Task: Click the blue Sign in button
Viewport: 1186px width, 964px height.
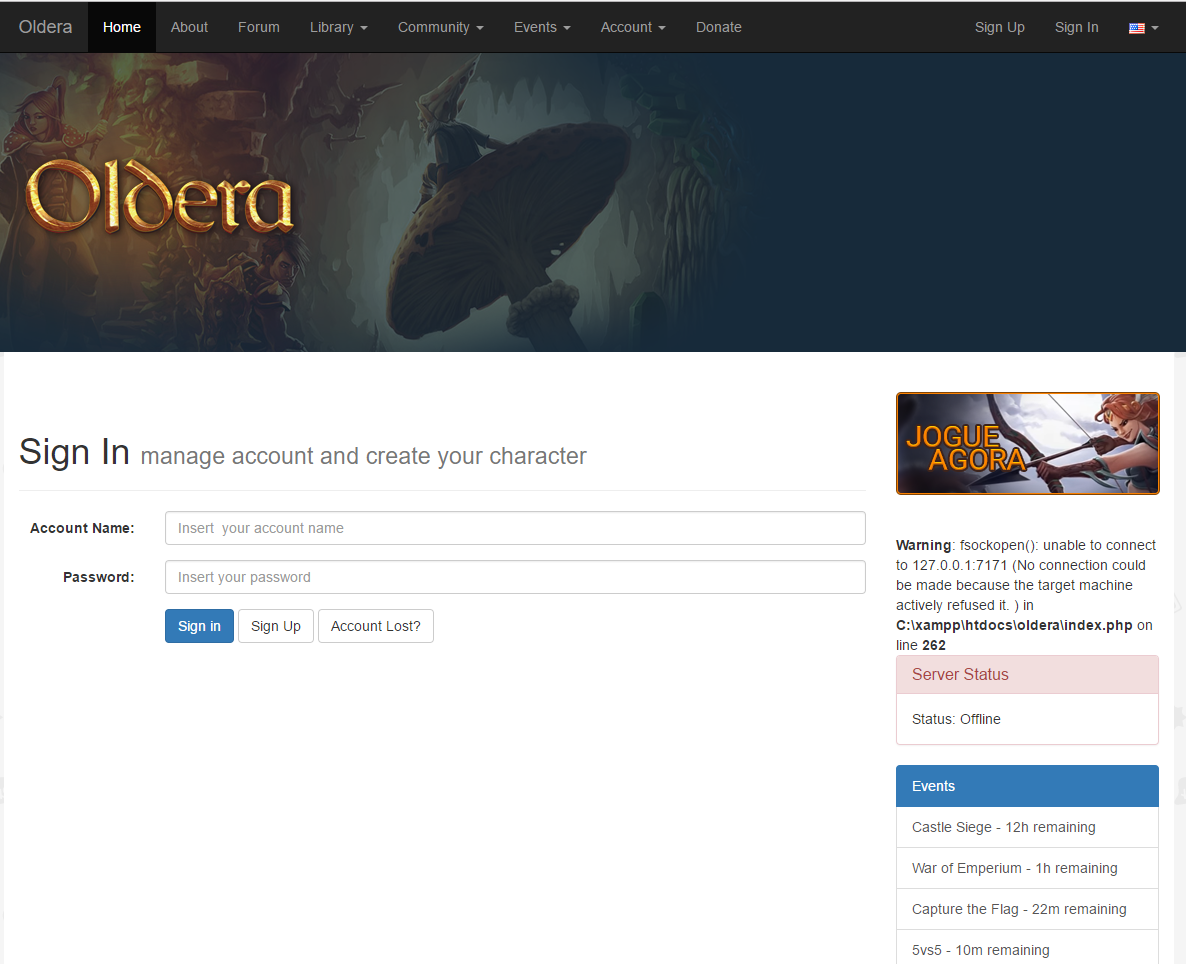Action: (199, 627)
